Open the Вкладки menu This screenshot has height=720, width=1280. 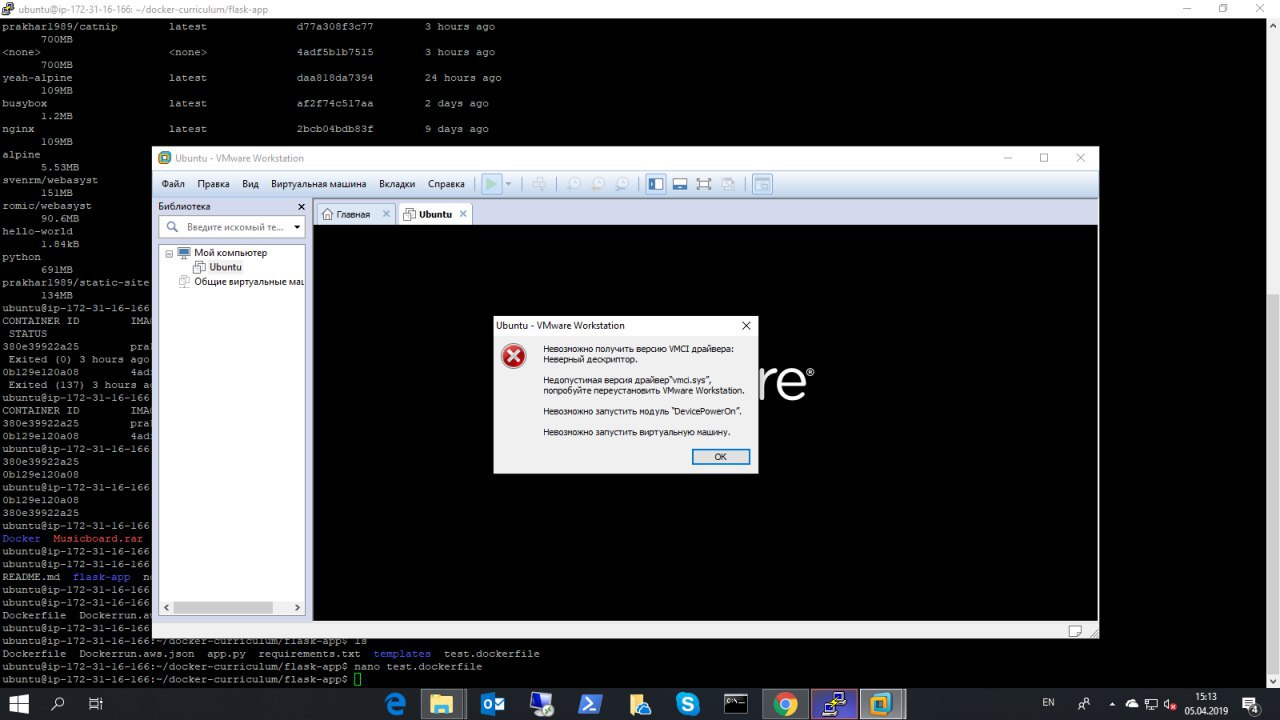point(397,184)
